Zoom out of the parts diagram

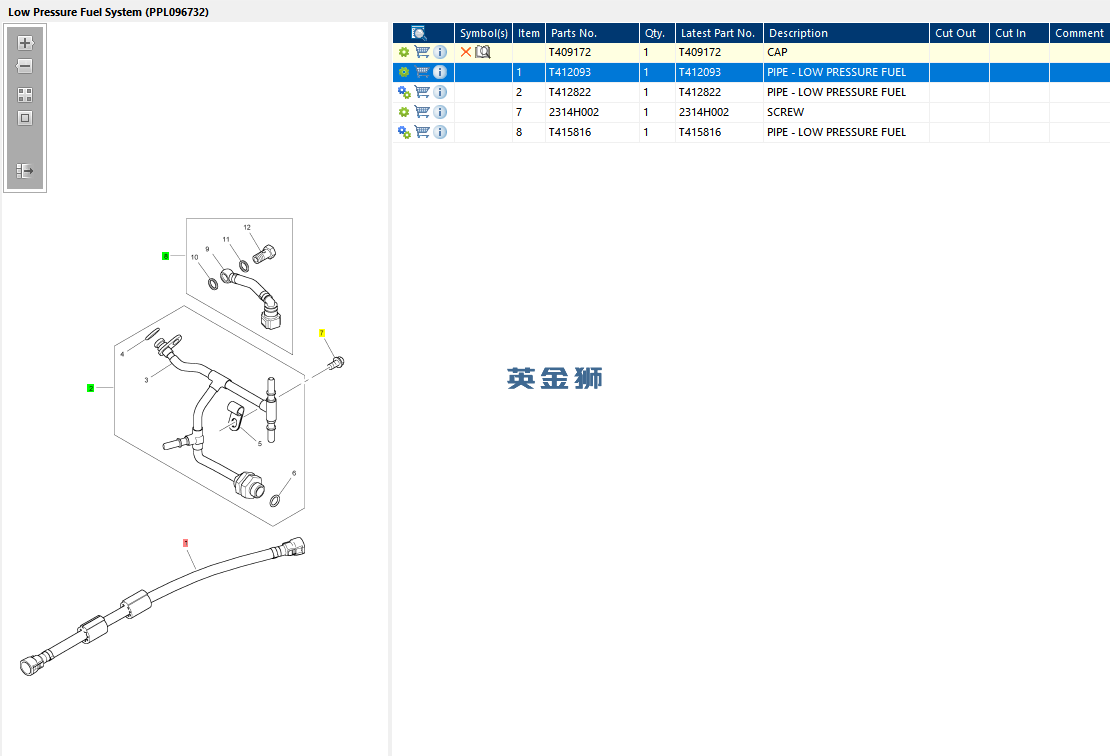point(25,67)
